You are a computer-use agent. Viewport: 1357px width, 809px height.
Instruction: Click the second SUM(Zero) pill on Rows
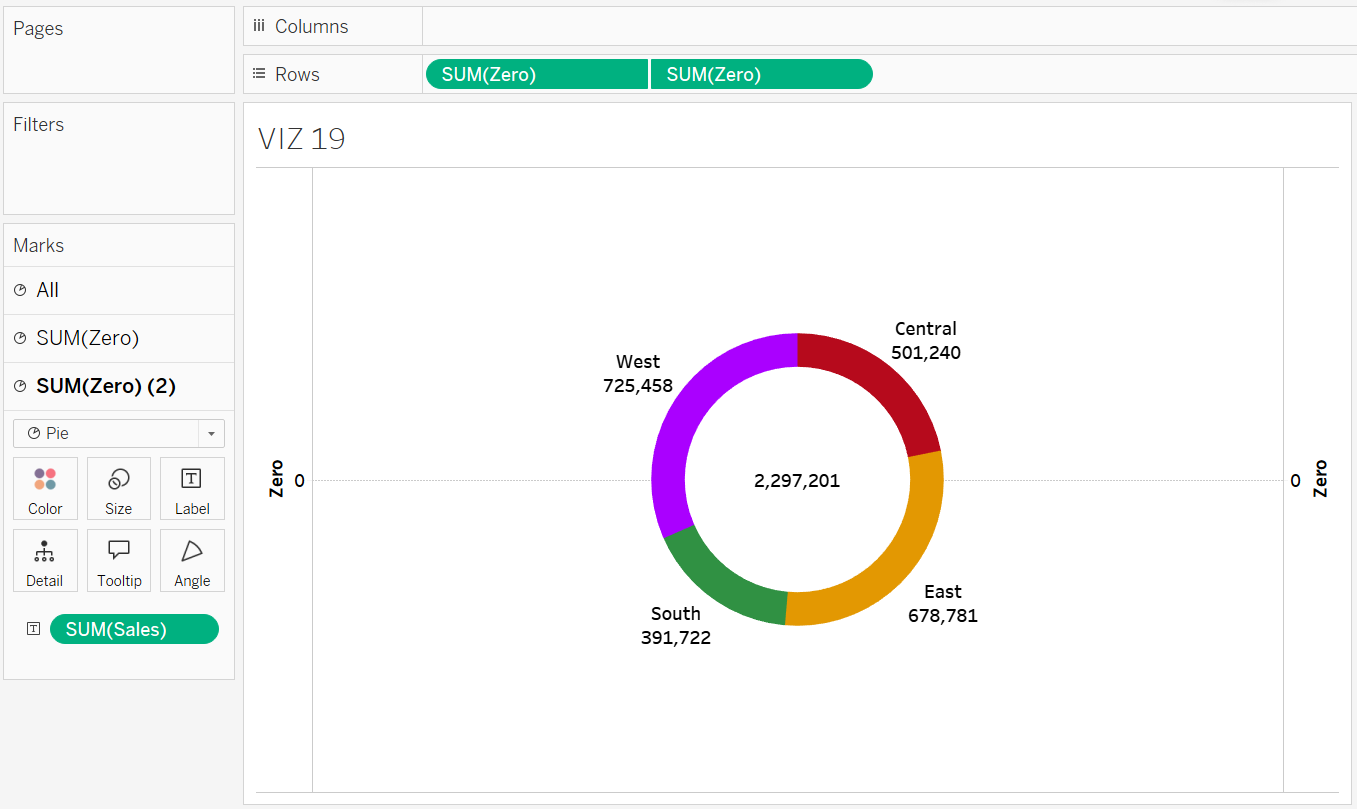click(x=761, y=74)
